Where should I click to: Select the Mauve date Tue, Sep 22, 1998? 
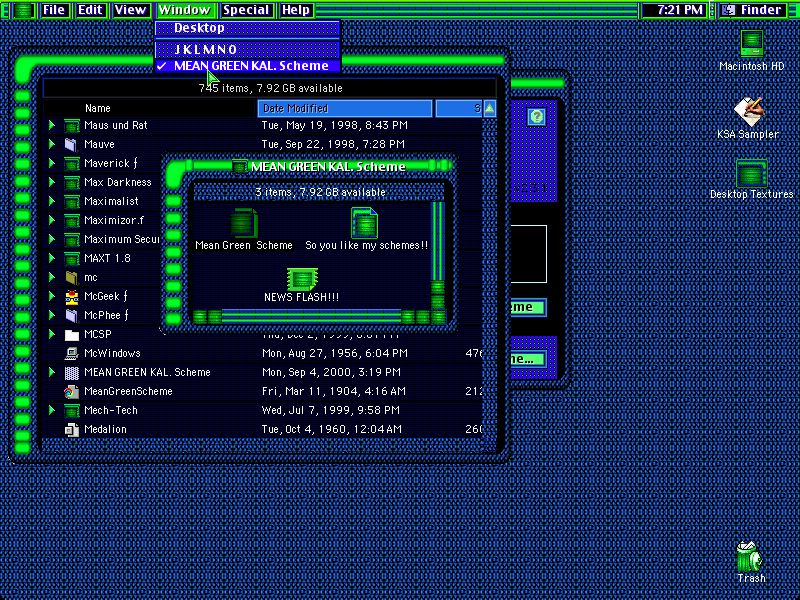click(333, 144)
